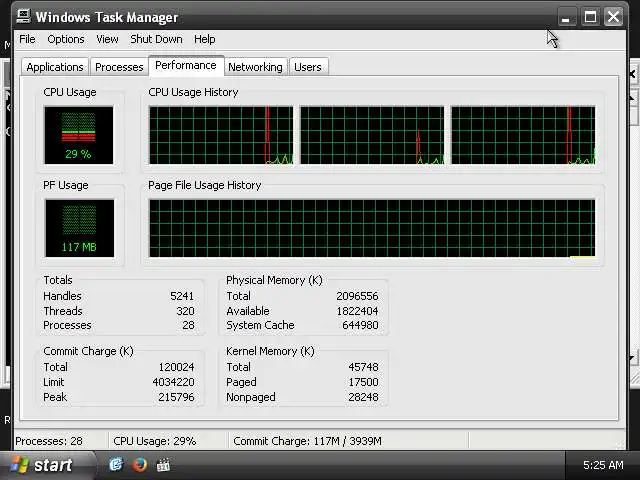The image size is (640, 480).
Task: Click the Threads value 320
Action: point(185,311)
